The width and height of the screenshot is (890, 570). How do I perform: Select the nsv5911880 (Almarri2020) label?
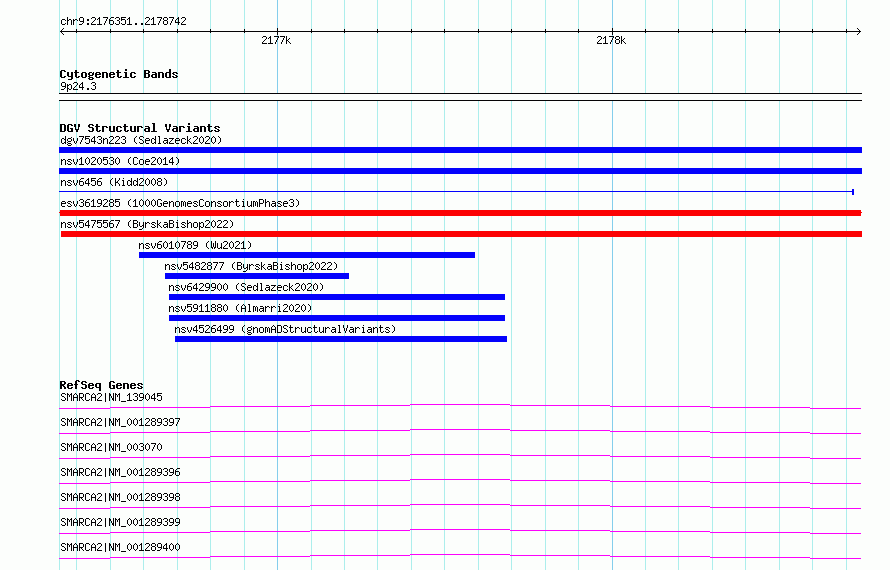[x=240, y=308]
